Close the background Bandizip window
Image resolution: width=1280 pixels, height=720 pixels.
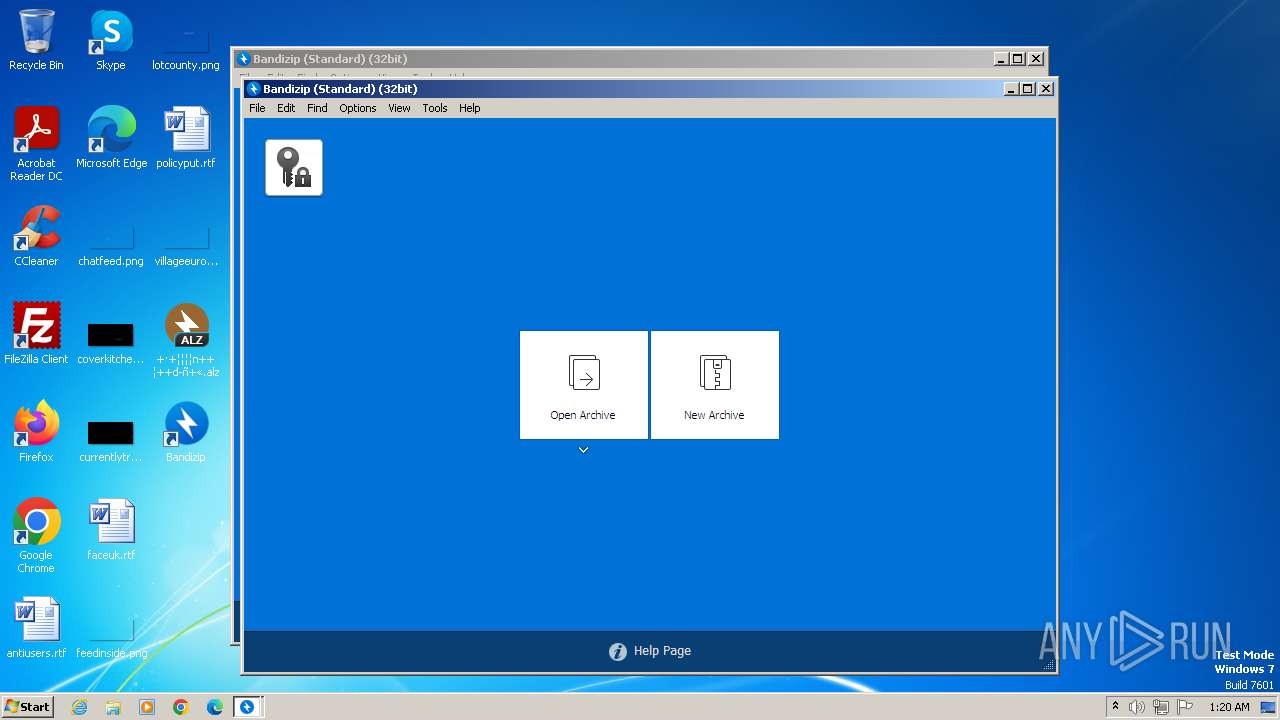click(1036, 59)
